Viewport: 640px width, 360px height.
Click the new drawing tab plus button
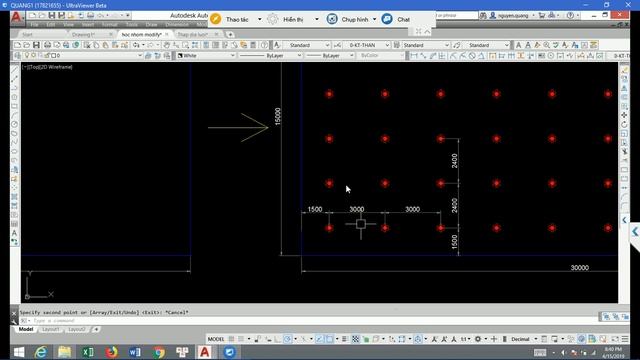tap(230, 35)
